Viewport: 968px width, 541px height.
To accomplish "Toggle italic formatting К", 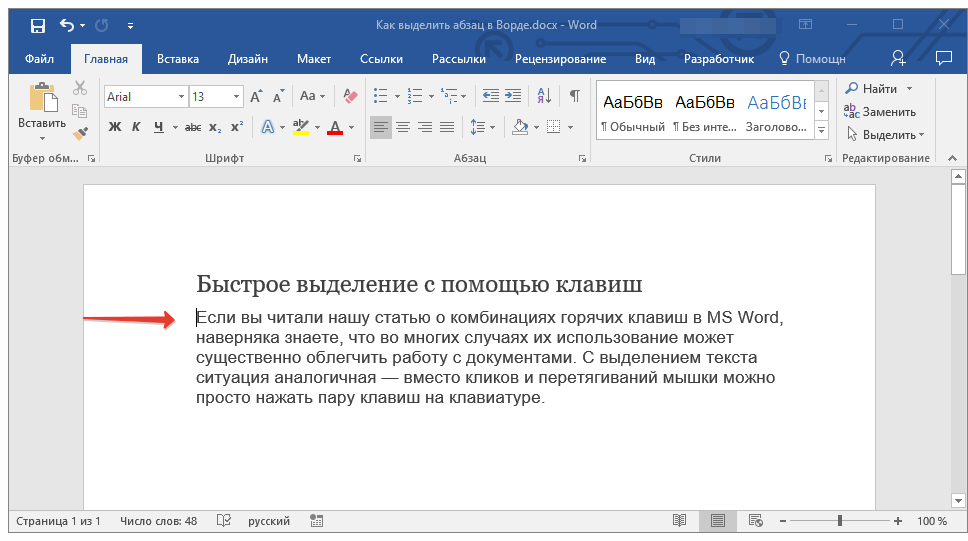I will point(137,127).
